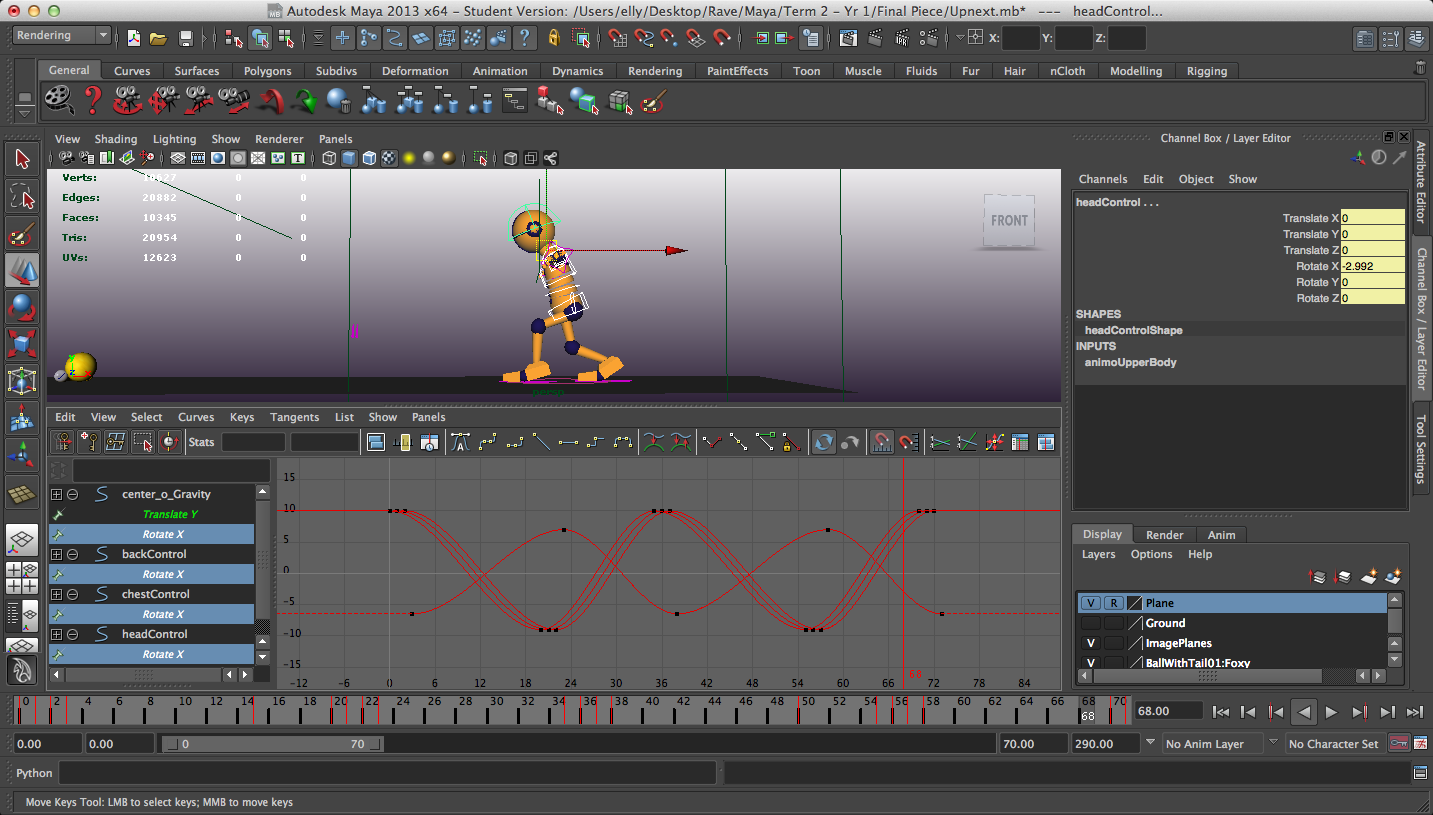The width and height of the screenshot is (1433, 815).
Task: Collapse the center_o_Gravity channel group
Action: (71, 494)
